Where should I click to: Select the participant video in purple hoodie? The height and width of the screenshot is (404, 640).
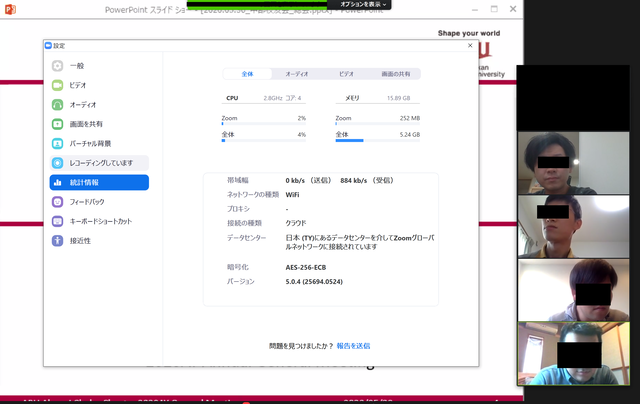[573, 290]
